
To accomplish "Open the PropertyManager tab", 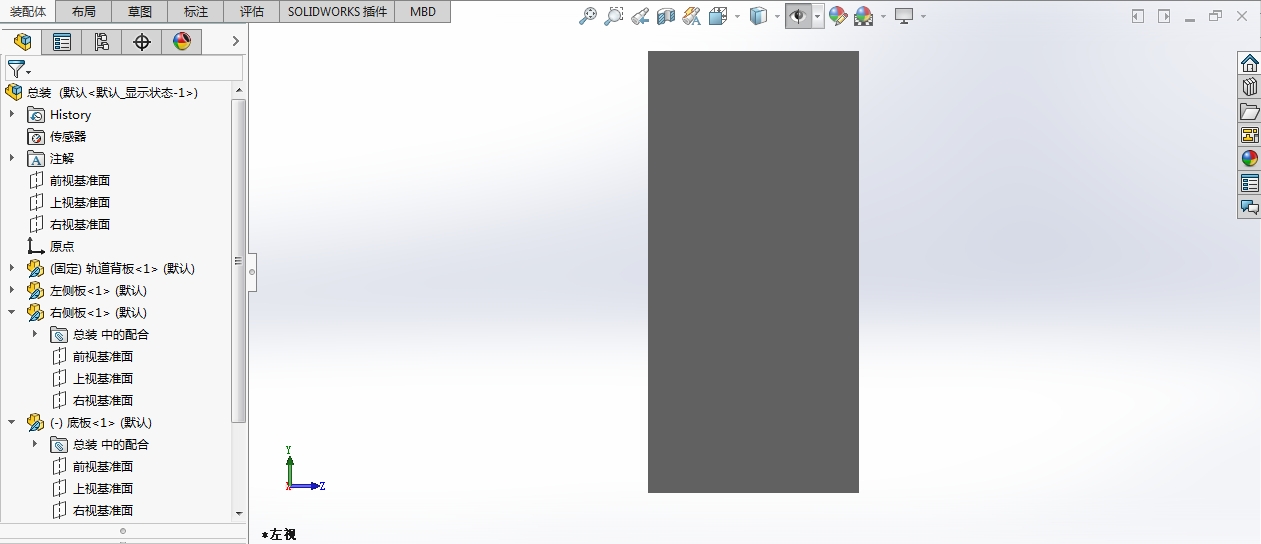I will tap(62, 41).
